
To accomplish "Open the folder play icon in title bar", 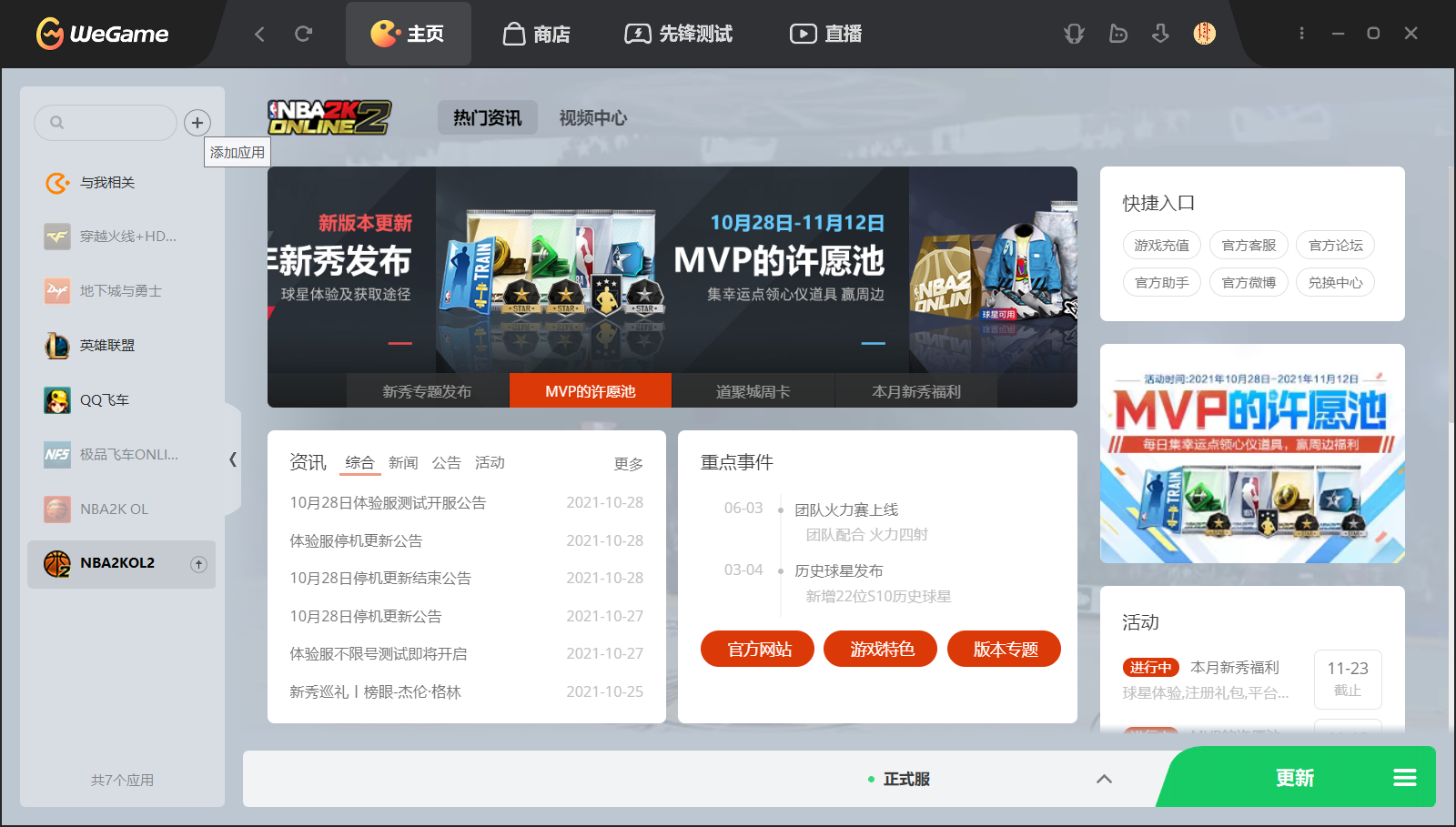I will pos(1117,34).
